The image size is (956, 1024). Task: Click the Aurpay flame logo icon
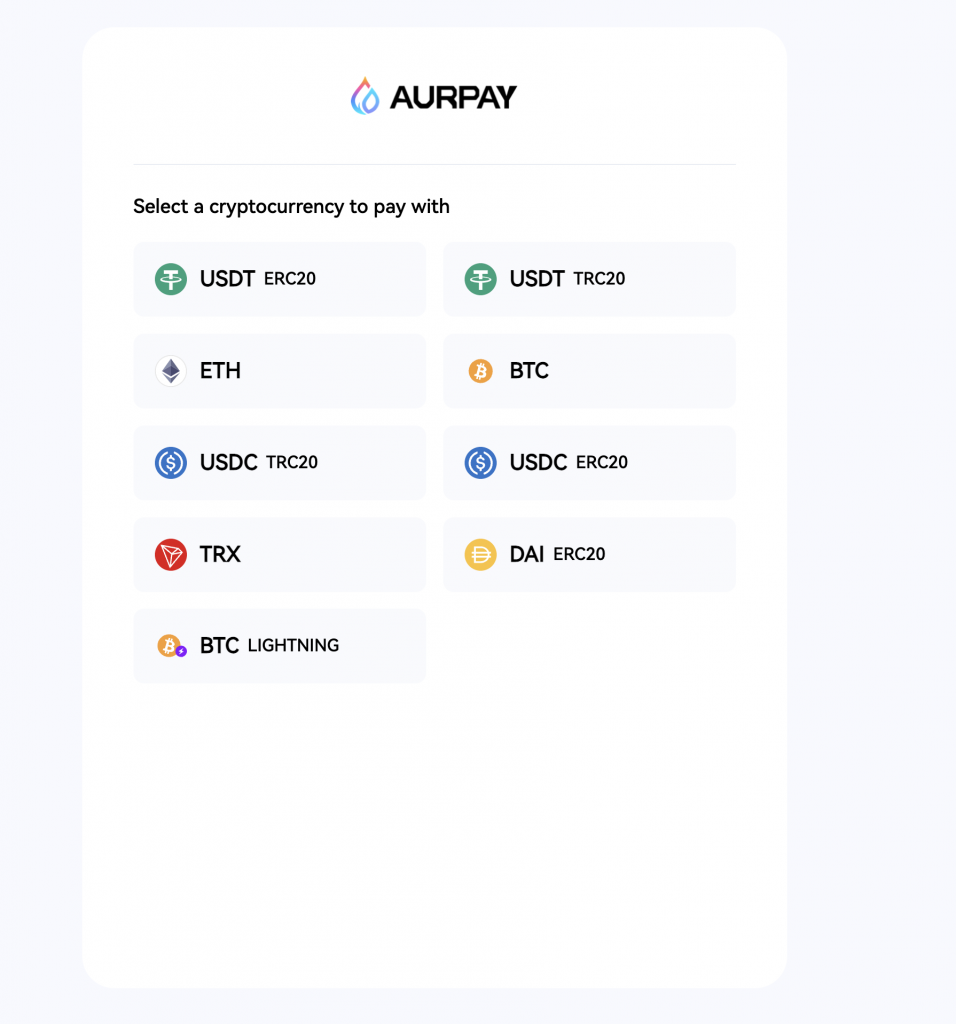[365, 96]
